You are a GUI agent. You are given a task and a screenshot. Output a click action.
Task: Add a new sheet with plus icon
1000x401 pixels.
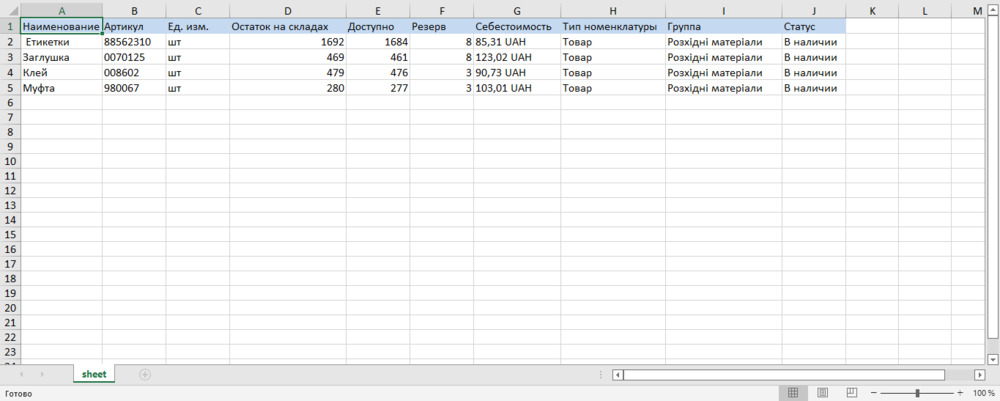point(145,374)
